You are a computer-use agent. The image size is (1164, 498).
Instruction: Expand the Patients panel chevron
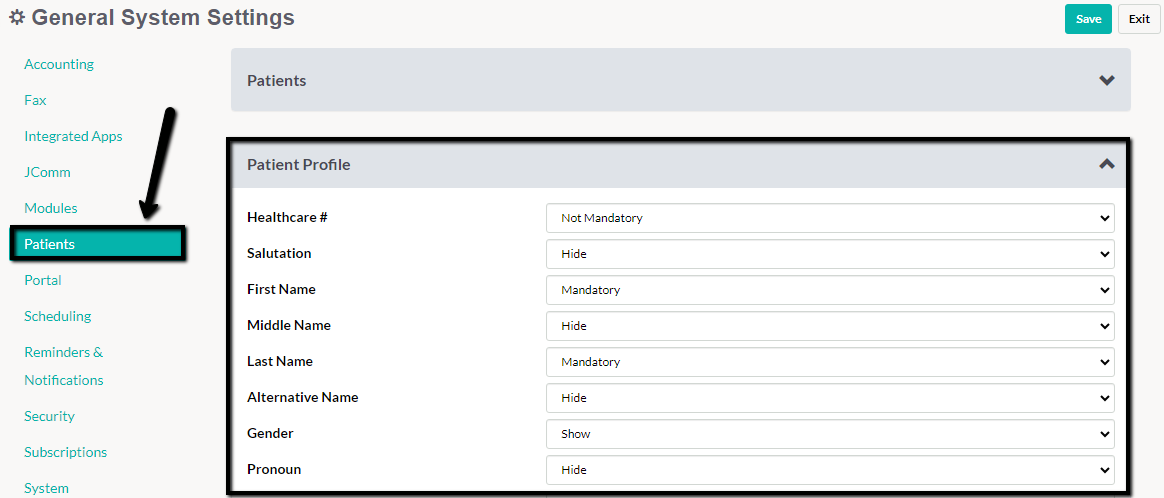pyautogui.click(x=1106, y=80)
